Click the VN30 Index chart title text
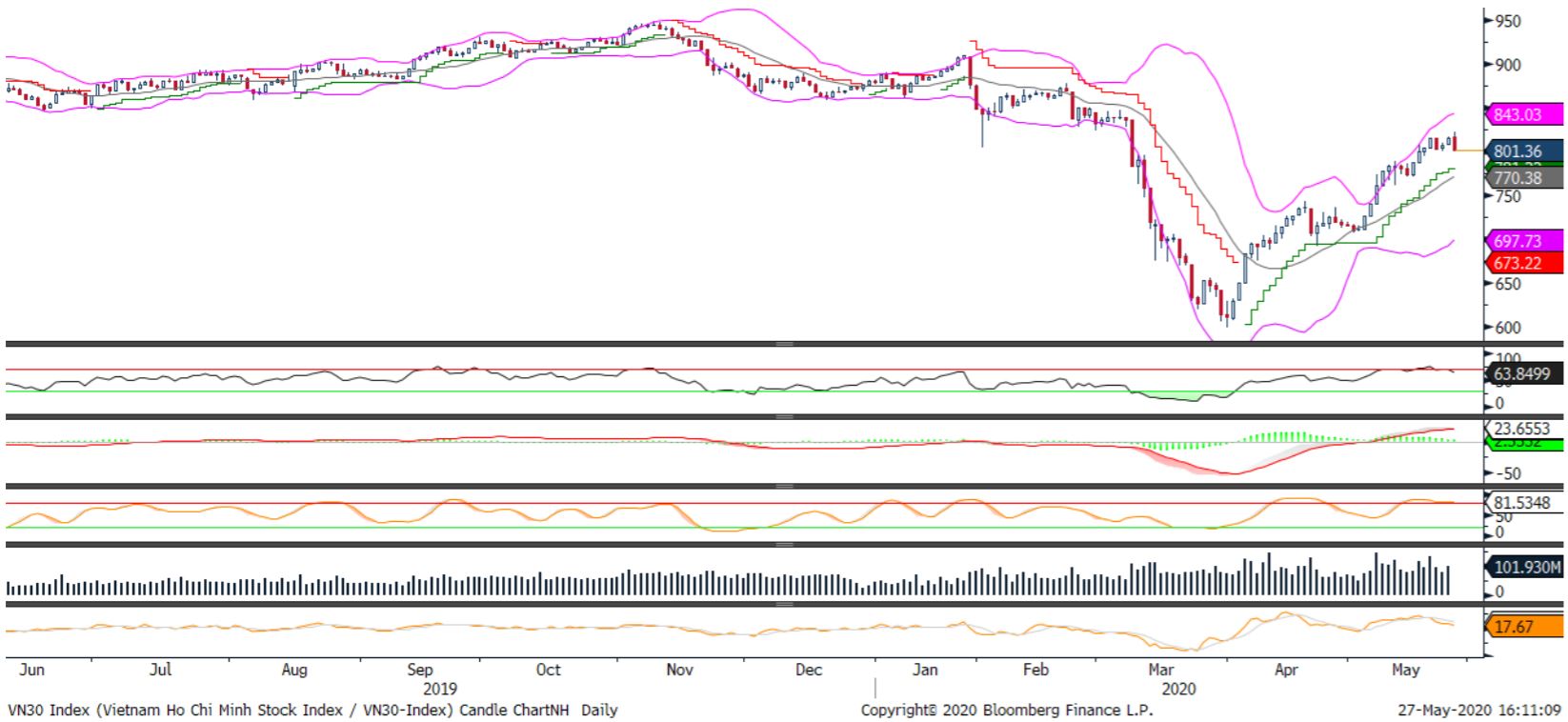The image size is (1568, 722). coord(312,711)
